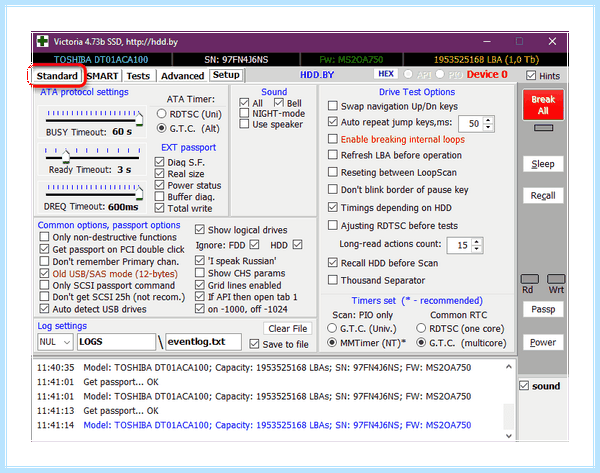Click the LOGS folder input field
This screenshot has height=473, width=600.
point(116,342)
